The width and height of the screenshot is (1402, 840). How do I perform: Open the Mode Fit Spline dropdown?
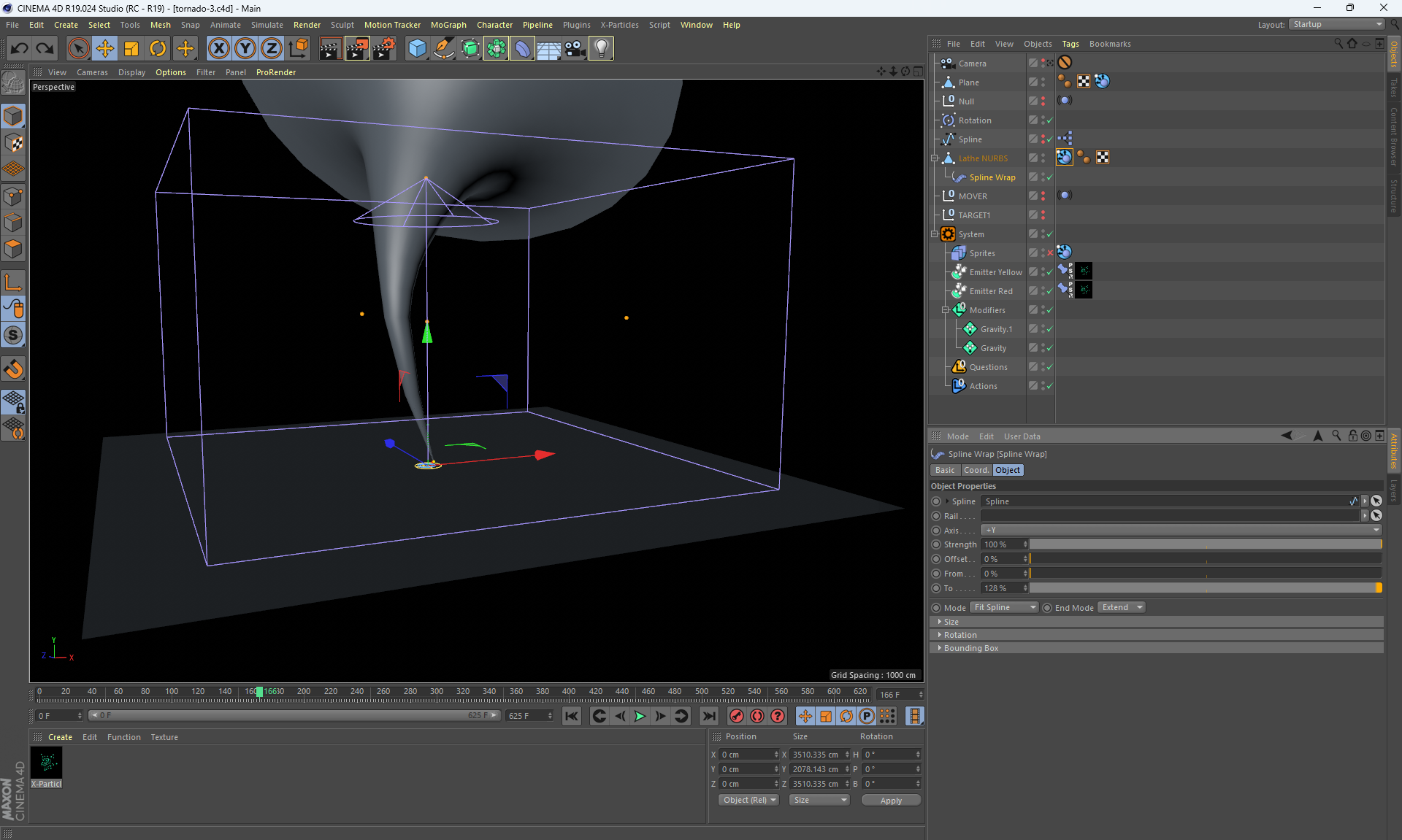click(1004, 608)
